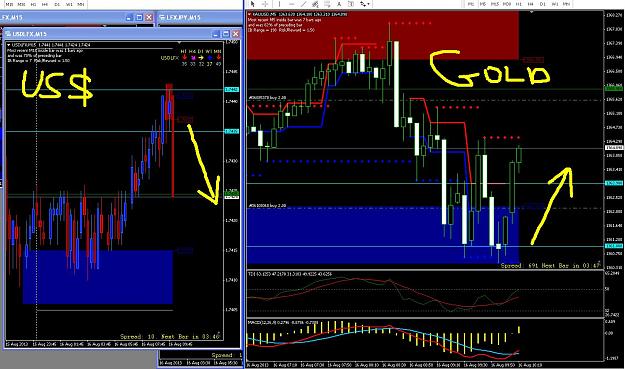Image resolution: width=625 pixels, height=369 pixels.
Task: Switch chart to D1 in right timeframe bar
Action: click(543, 4)
